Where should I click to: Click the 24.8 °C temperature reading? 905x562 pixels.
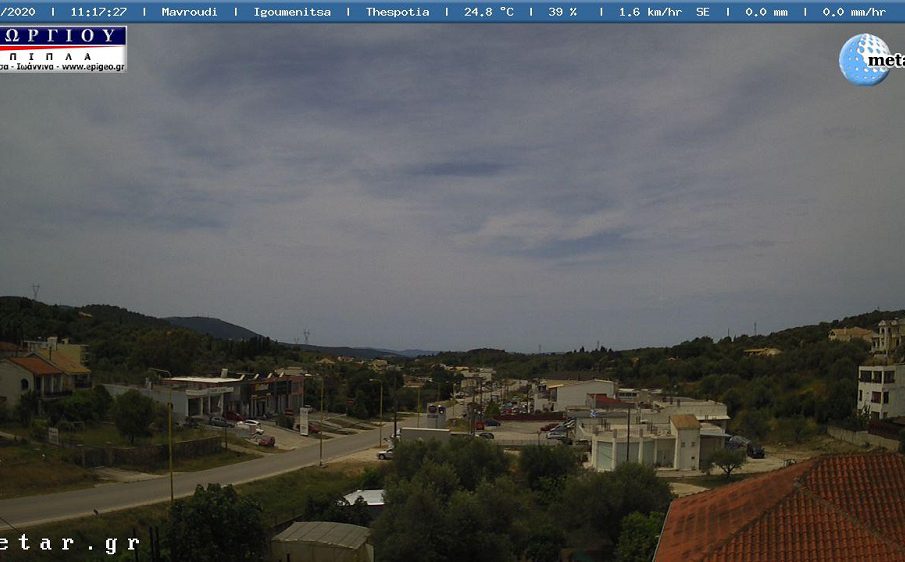pos(488,12)
